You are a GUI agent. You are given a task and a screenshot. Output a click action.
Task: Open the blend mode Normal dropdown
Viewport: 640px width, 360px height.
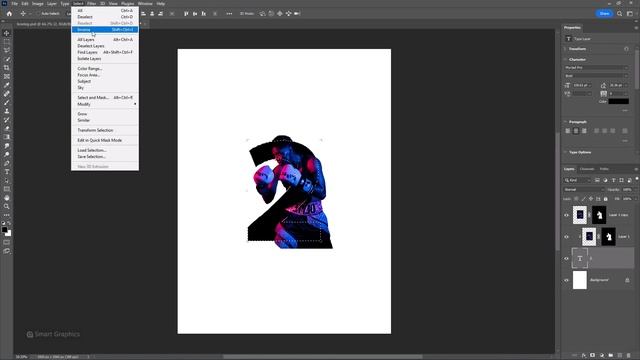coord(584,189)
